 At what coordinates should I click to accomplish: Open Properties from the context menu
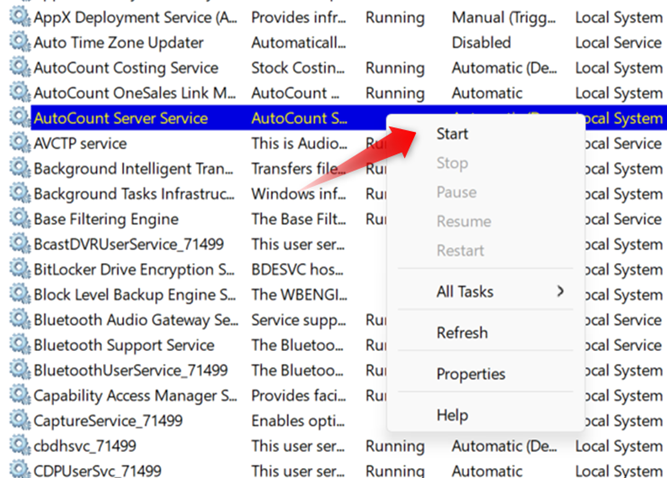click(x=471, y=374)
